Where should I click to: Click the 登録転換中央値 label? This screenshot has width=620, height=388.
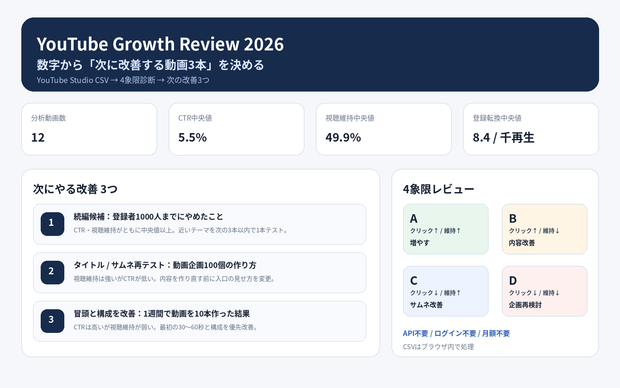point(497,118)
